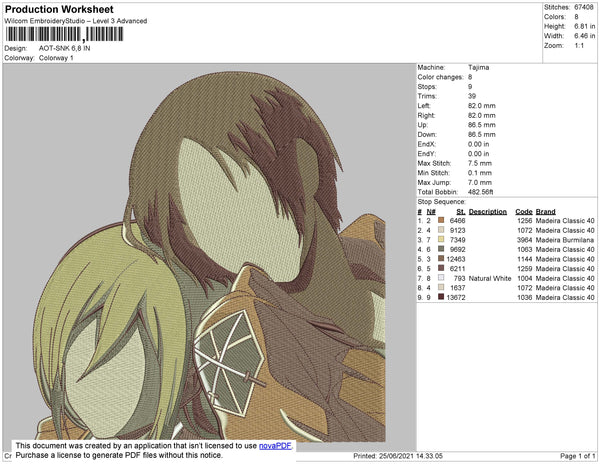The image size is (600, 464).
Task: Click the 'Stop Sequence:' heading
Action: point(442,202)
